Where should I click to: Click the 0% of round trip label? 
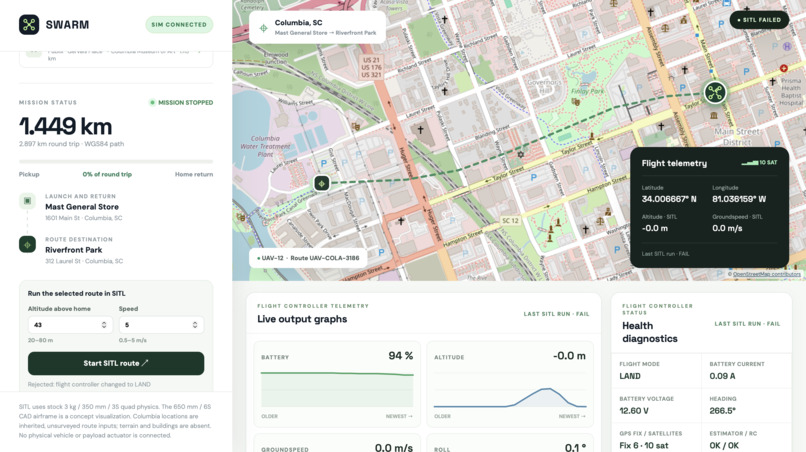click(x=107, y=174)
